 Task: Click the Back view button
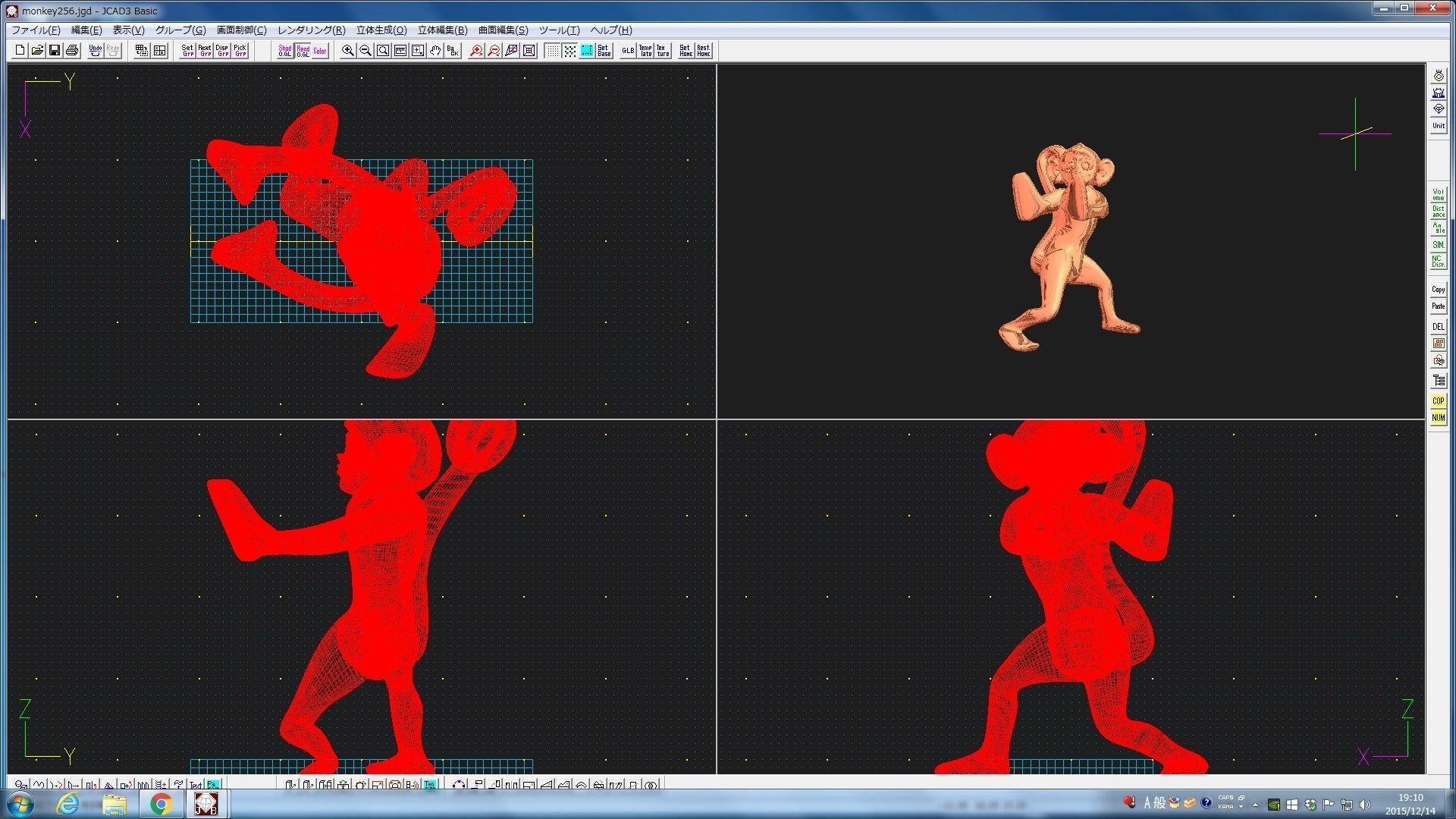coord(453,51)
